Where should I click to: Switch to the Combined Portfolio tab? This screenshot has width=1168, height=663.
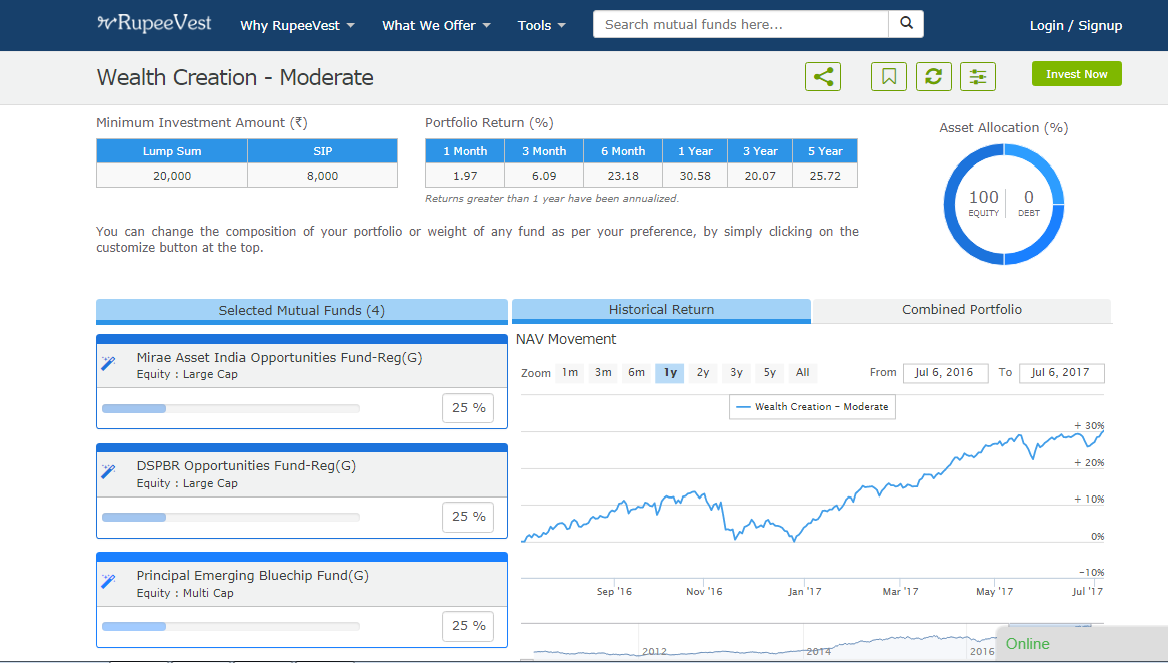pyautogui.click(x=962, y=310)
